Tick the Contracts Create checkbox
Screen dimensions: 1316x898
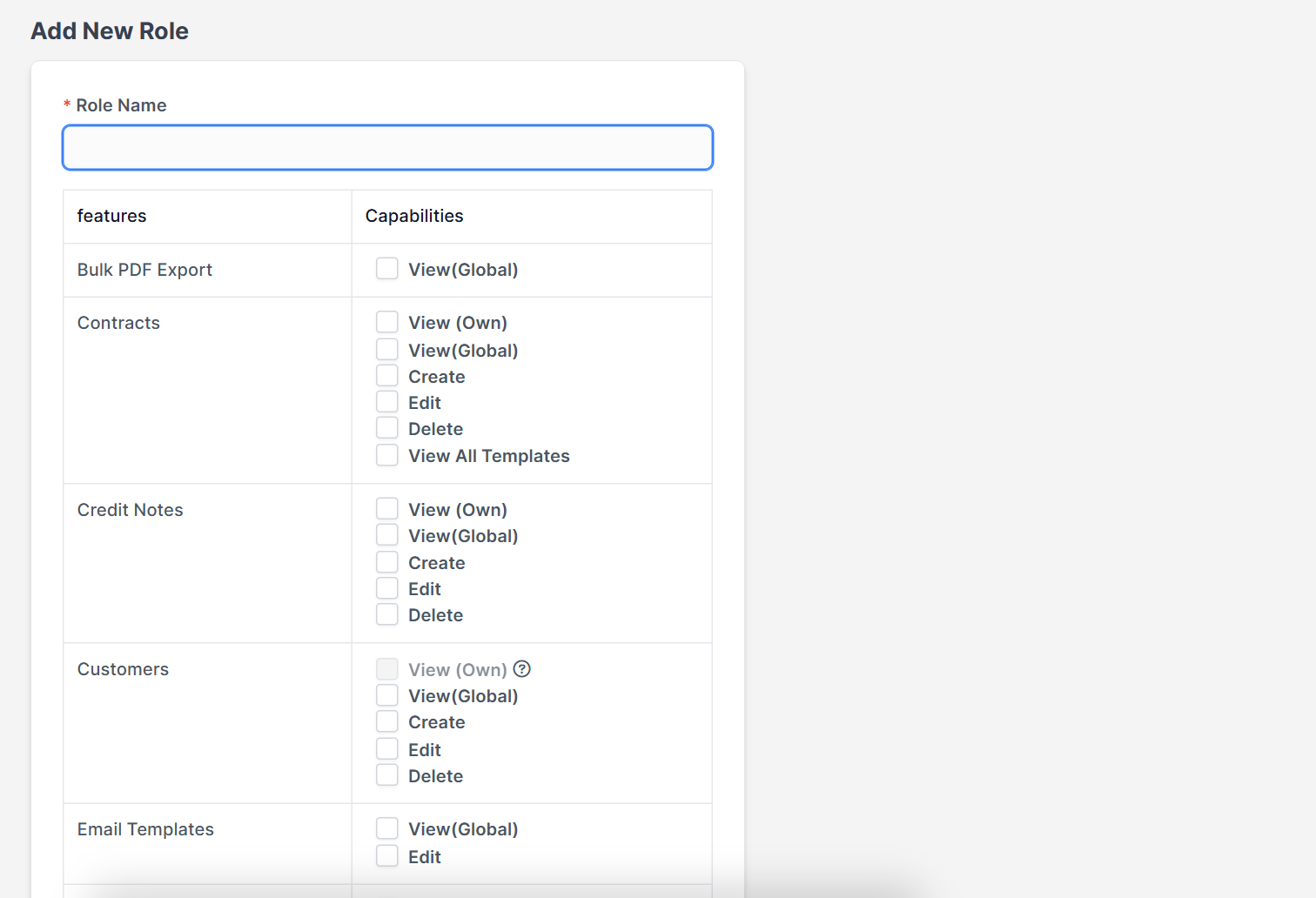[x=387, y=375]
